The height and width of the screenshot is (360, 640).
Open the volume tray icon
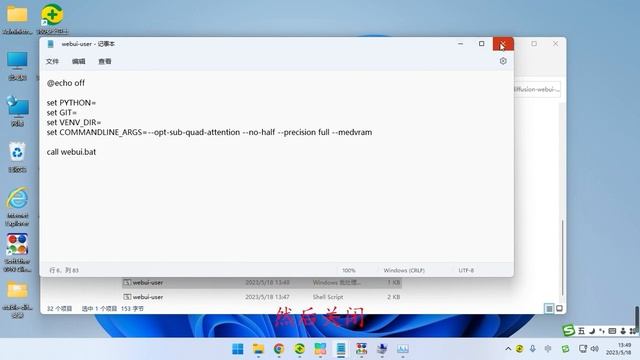pos(595,349)
